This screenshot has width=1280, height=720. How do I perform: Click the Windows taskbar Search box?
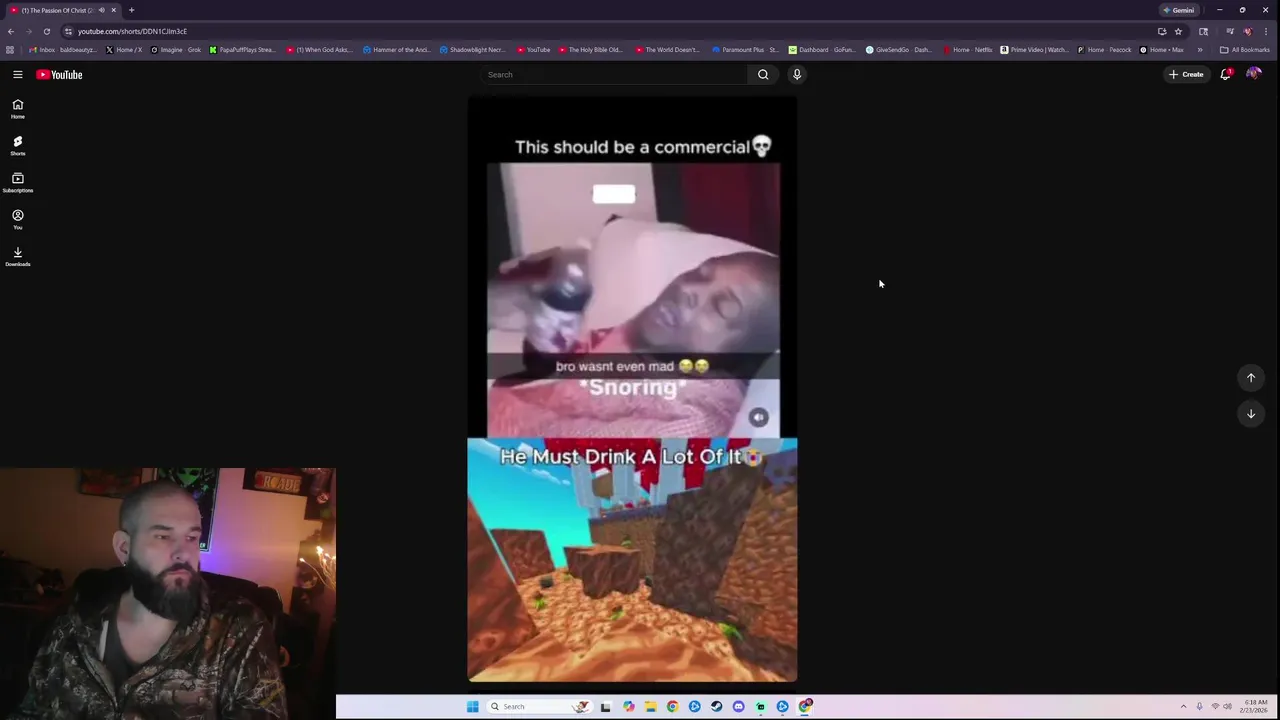[x=539, y=707]
